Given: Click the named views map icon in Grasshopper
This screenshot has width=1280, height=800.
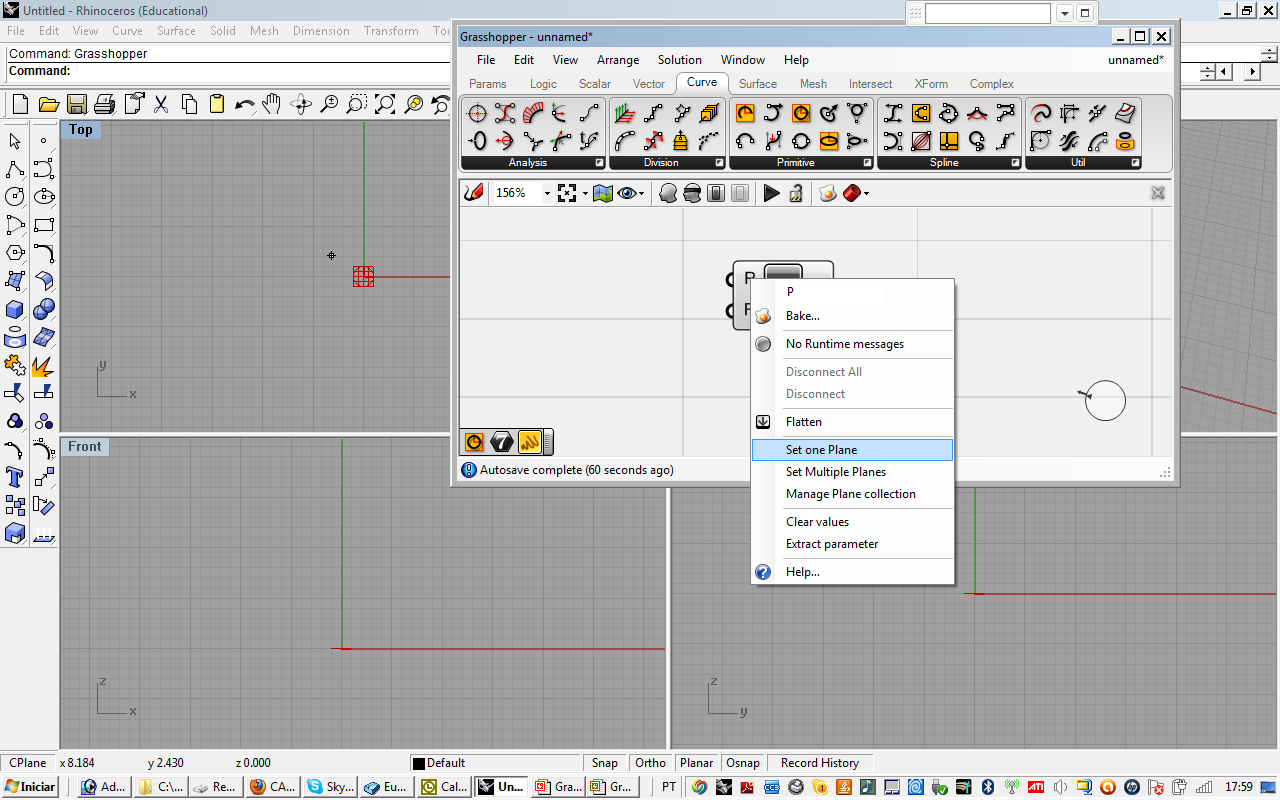Looking at the screenshot, I should click(603, 193).
